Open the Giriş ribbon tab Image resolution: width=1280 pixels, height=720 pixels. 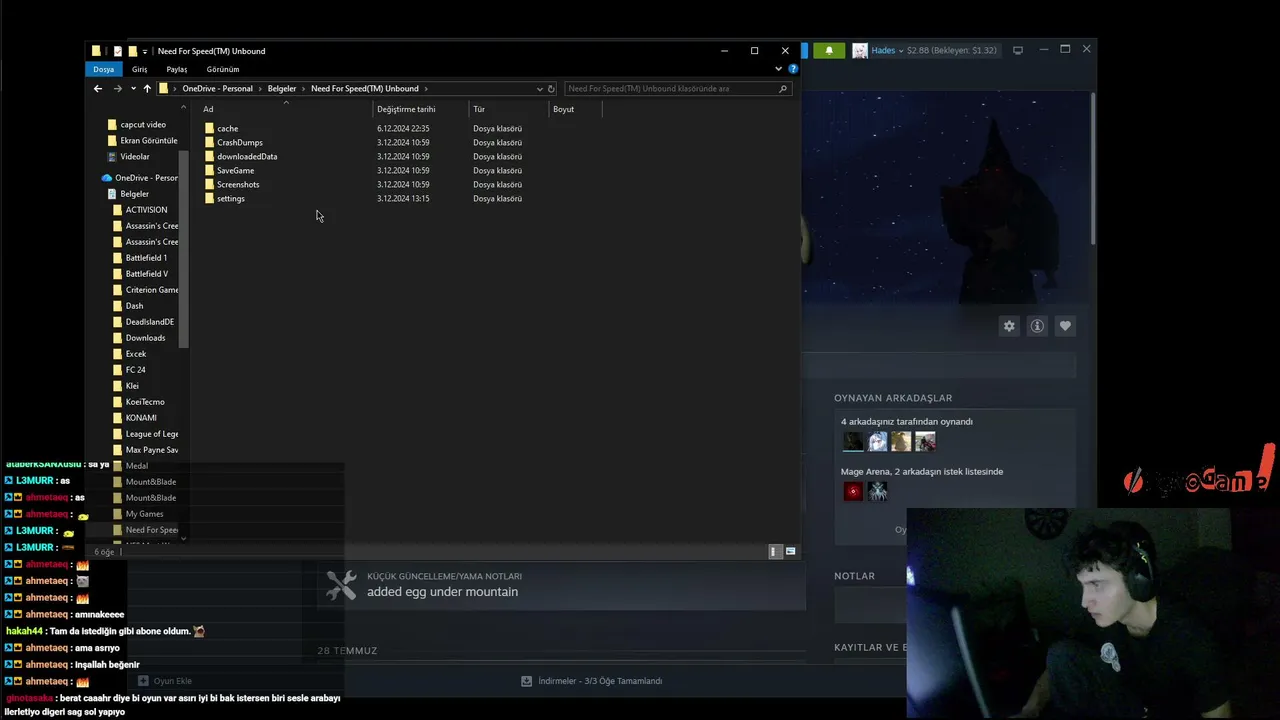click(140, 69)
